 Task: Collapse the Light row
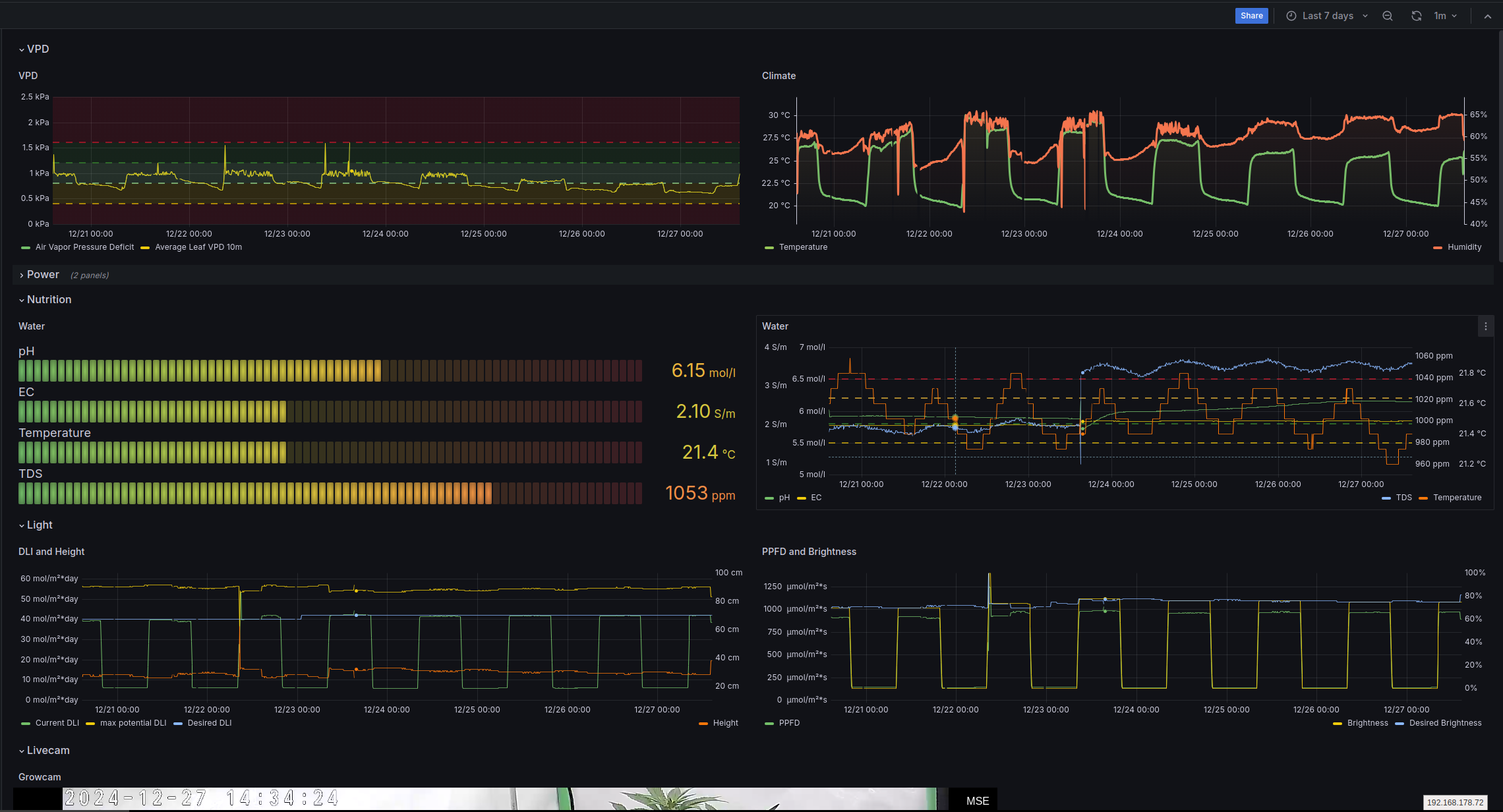pos(36,525)
